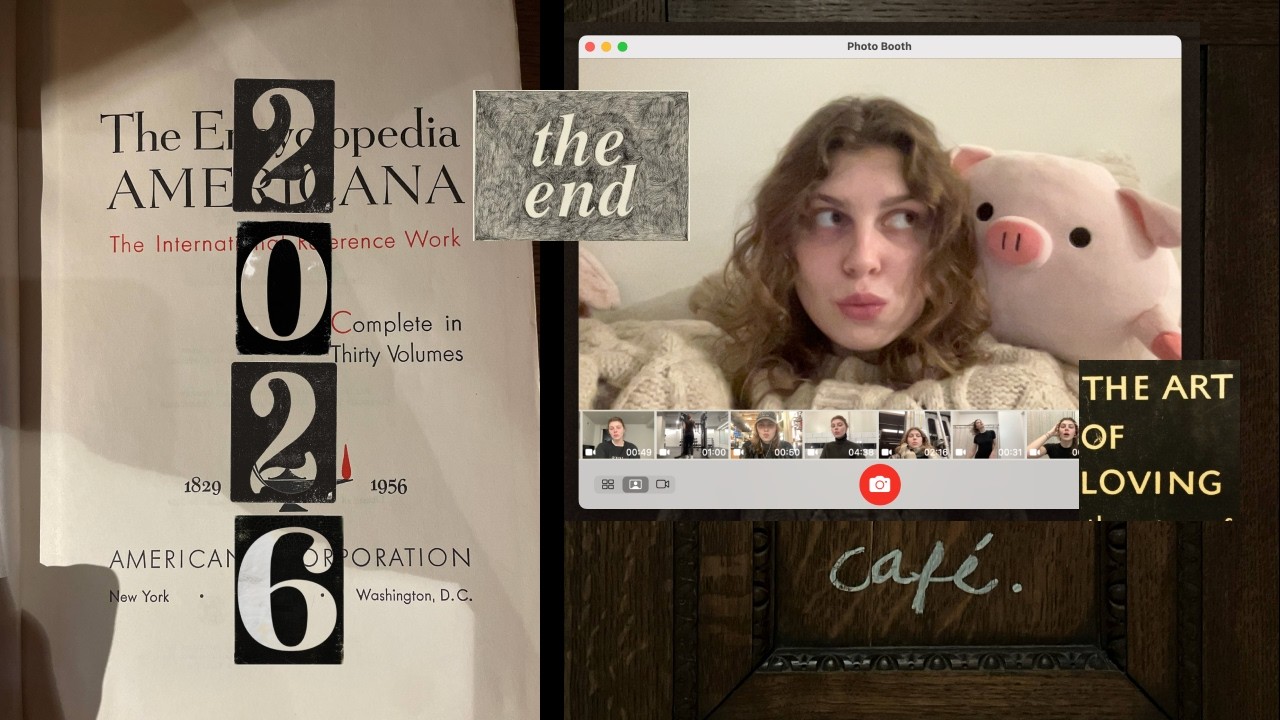1280x720 pixels.
Task: Take a photo with the red camera button
Action: pyautogui.click(x=879, y=485)
